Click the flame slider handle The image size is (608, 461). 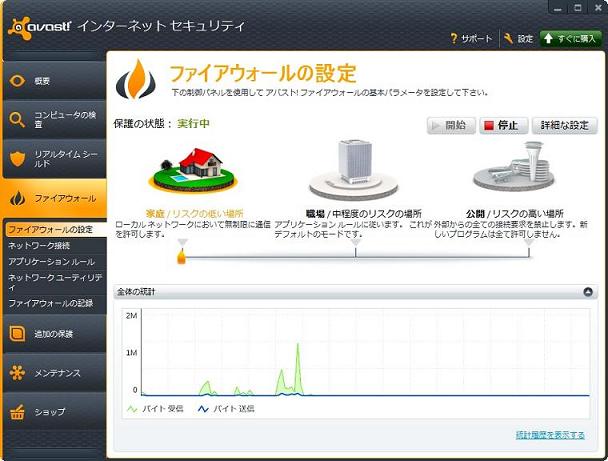181,256
